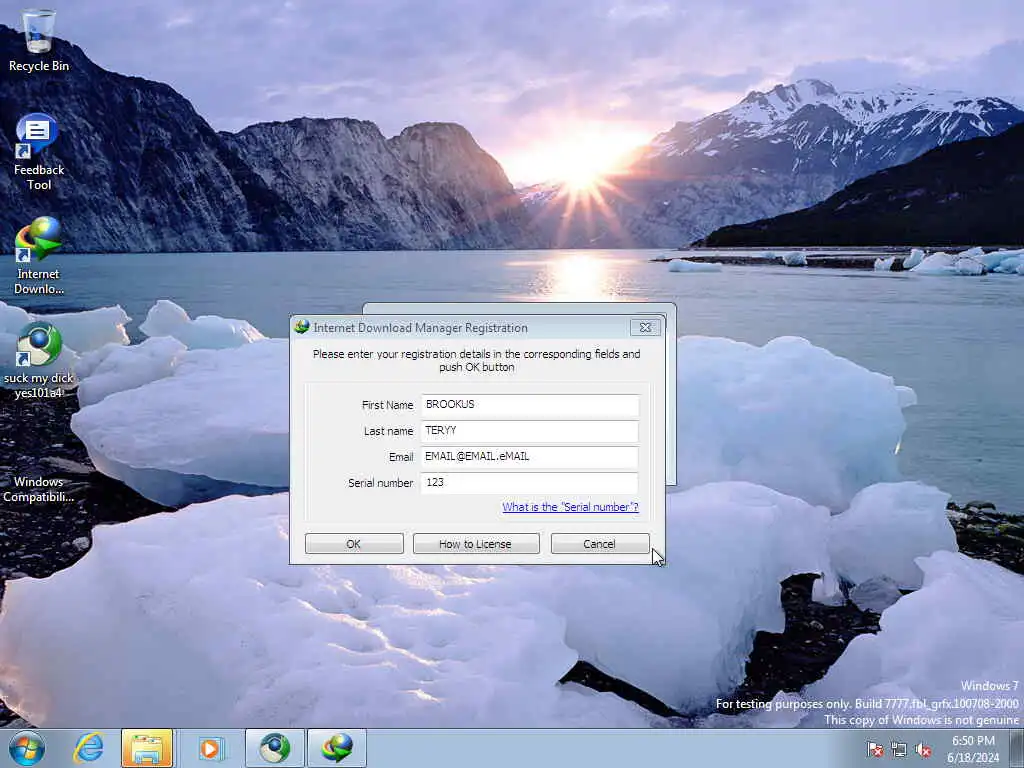Focus the Email input field
1024x768 pixels.
click(x=530, y=457)
